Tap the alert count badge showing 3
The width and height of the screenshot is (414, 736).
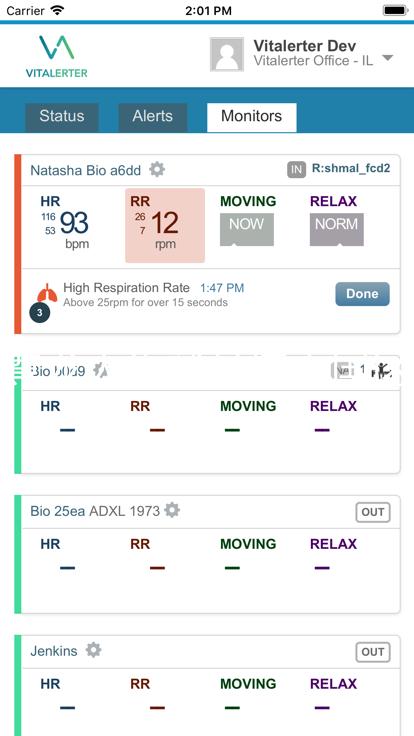pos(40,314)
